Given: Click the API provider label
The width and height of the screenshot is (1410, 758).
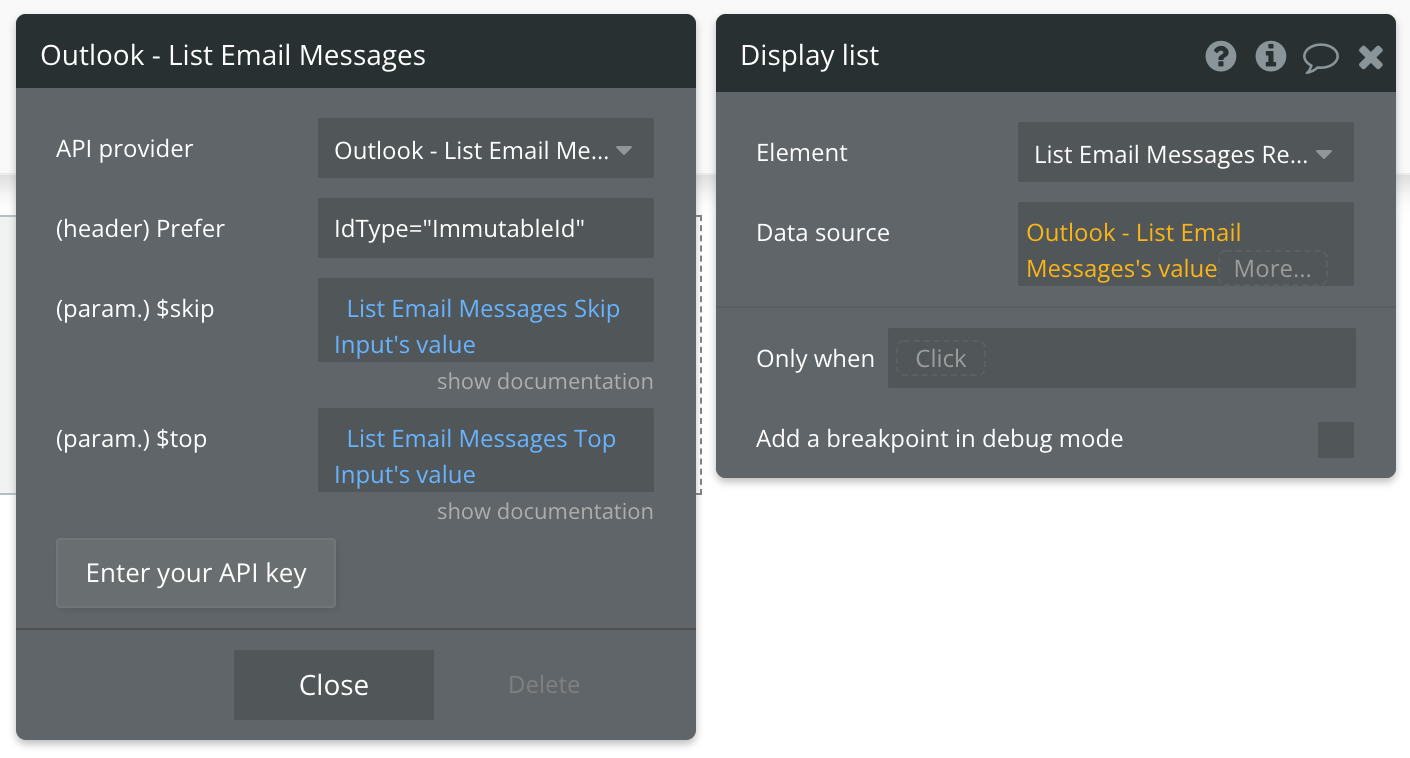Looking at the screenshot, I should 125,149.
